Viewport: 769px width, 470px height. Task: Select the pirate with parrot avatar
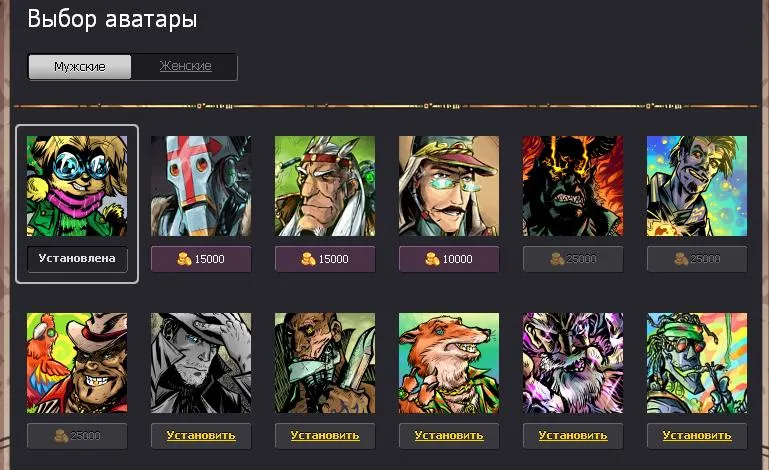[77, 363]
